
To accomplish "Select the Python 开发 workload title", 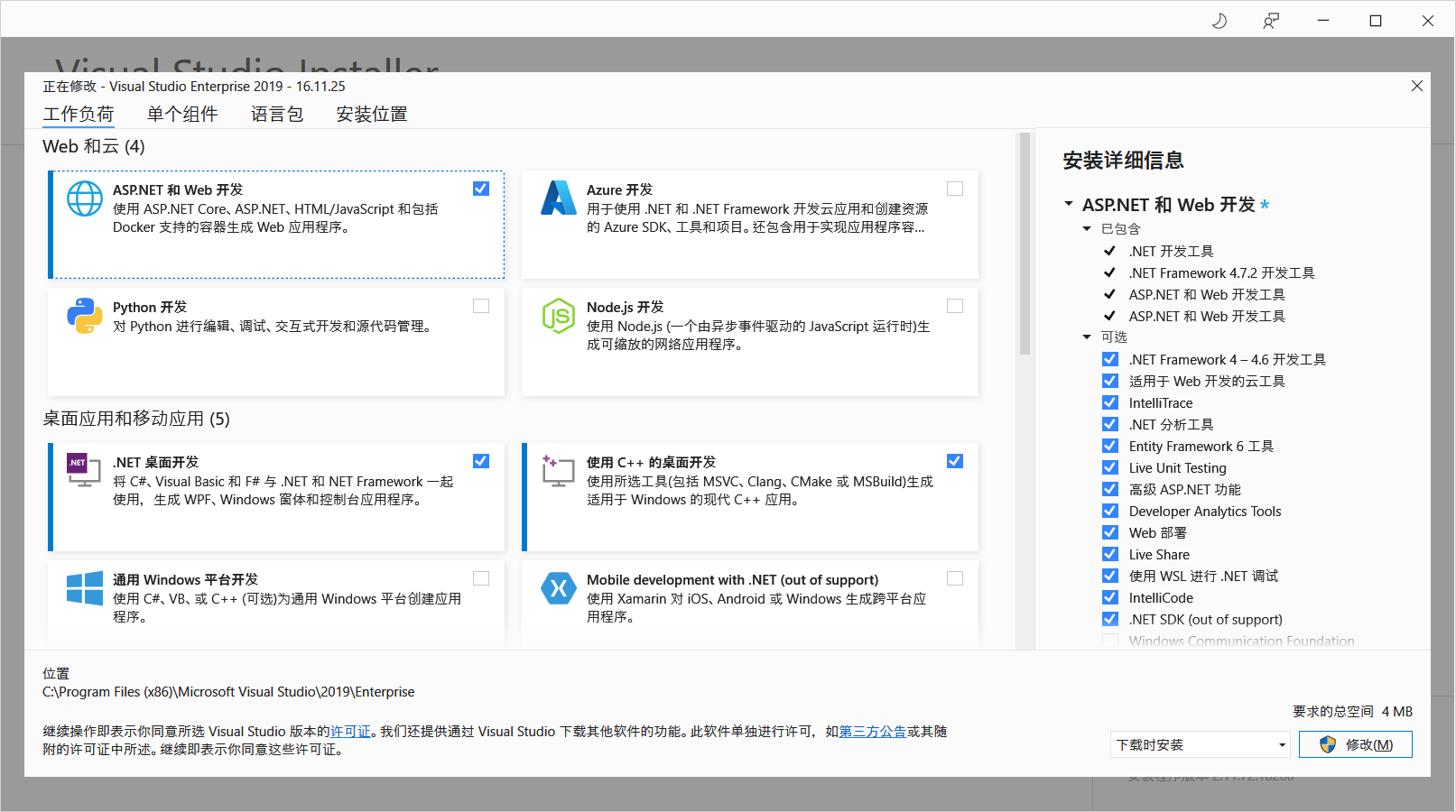I will click(x=150, y=307).
